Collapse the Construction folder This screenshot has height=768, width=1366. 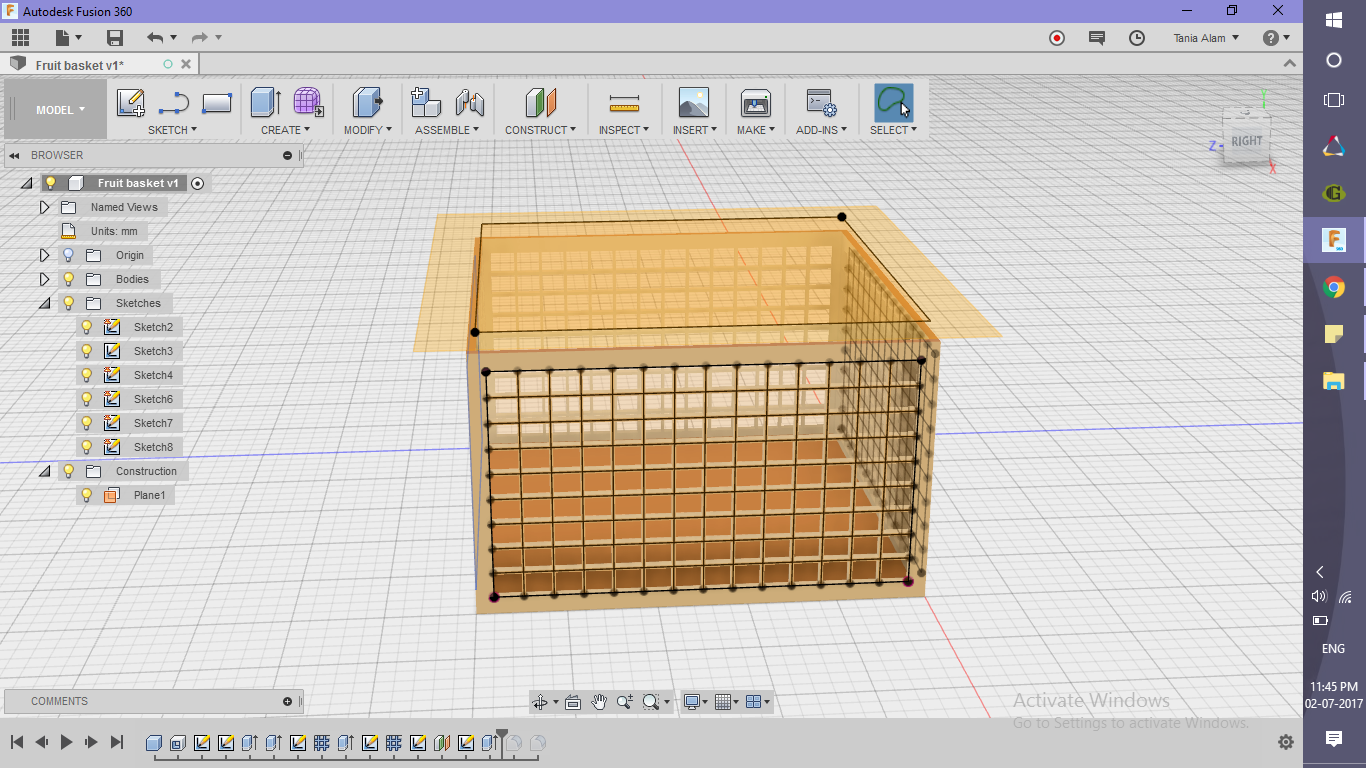(44, 471)
